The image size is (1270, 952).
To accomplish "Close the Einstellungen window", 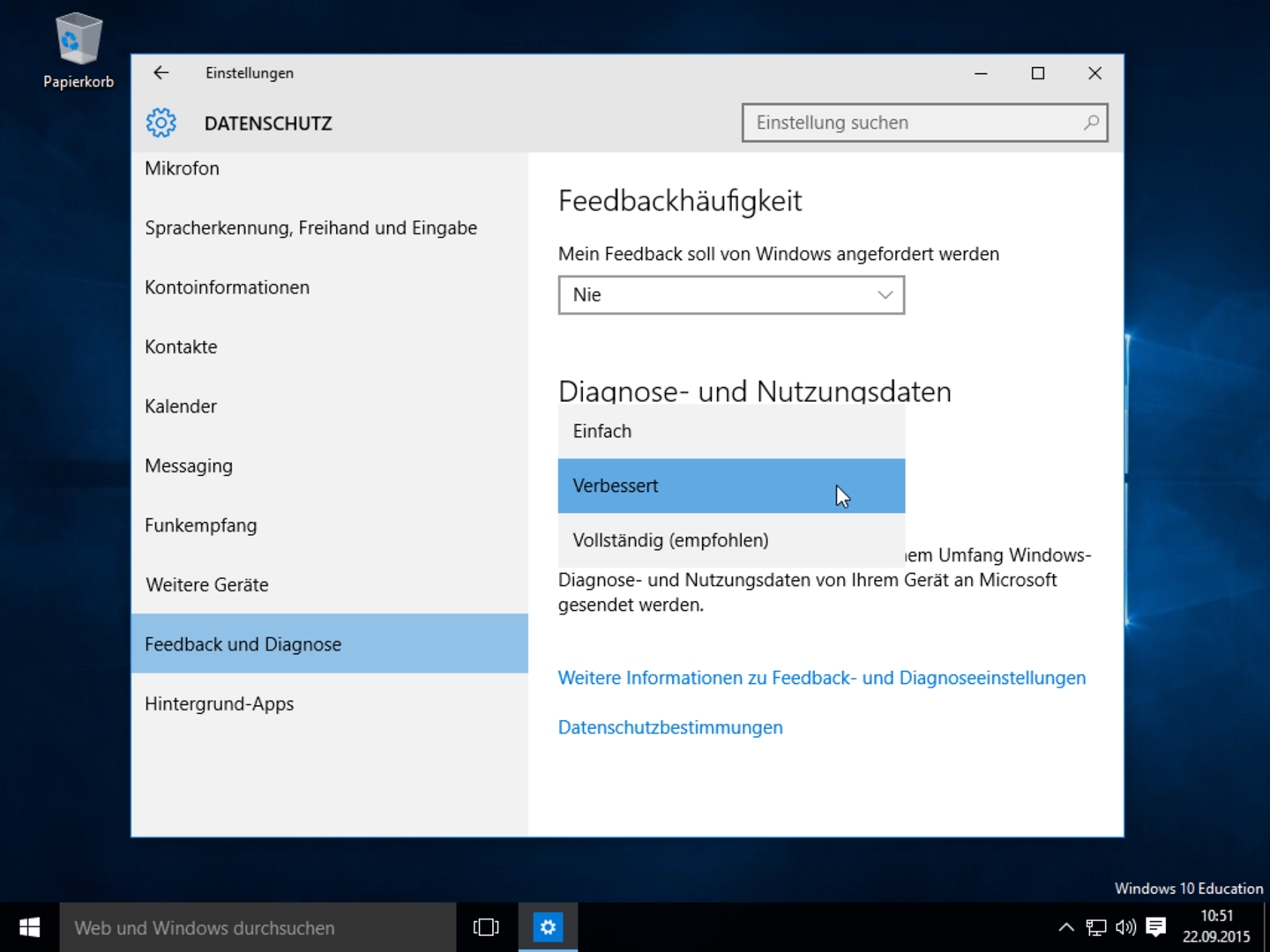I will [1094, 73].
